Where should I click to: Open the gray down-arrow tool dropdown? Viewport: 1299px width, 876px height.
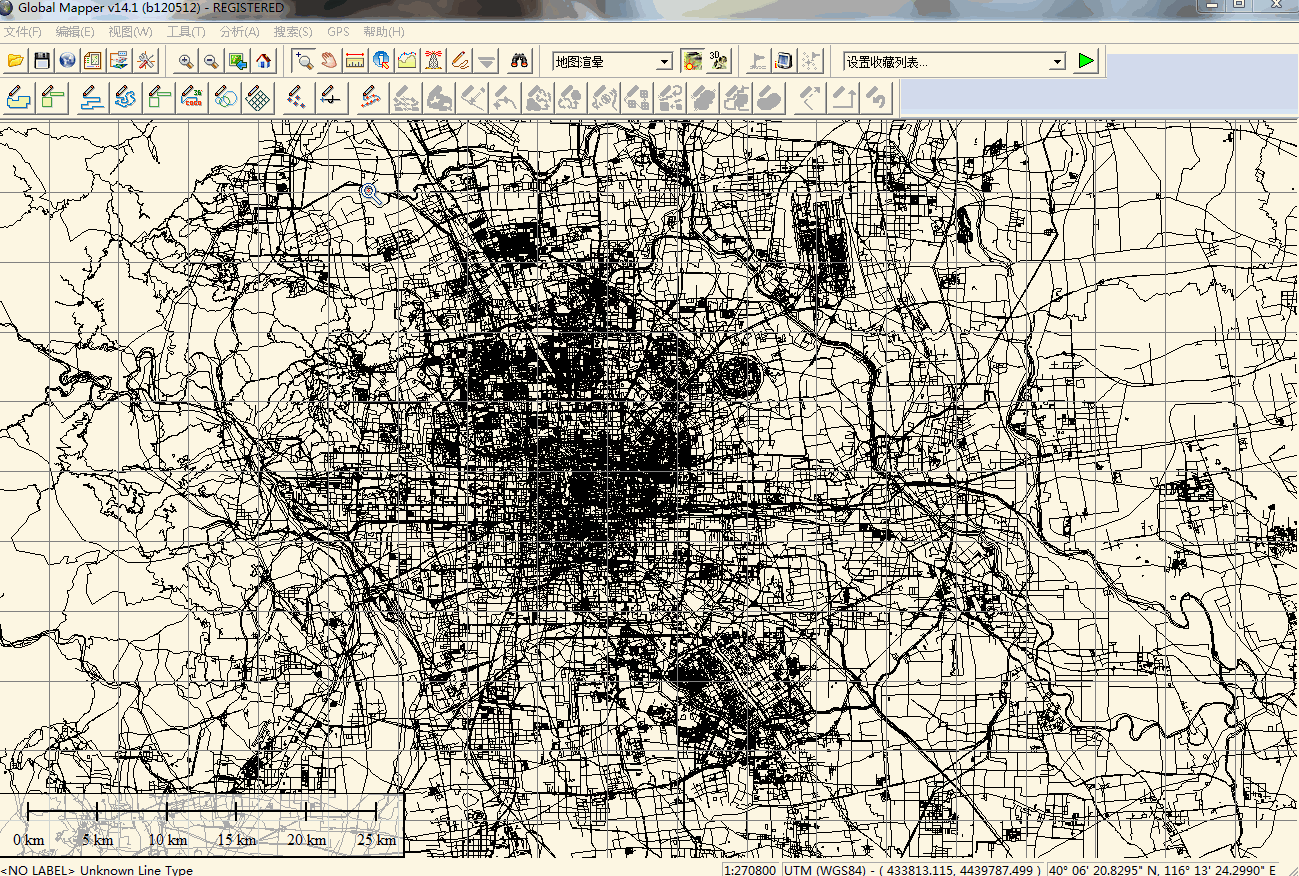tap(486, 61)
